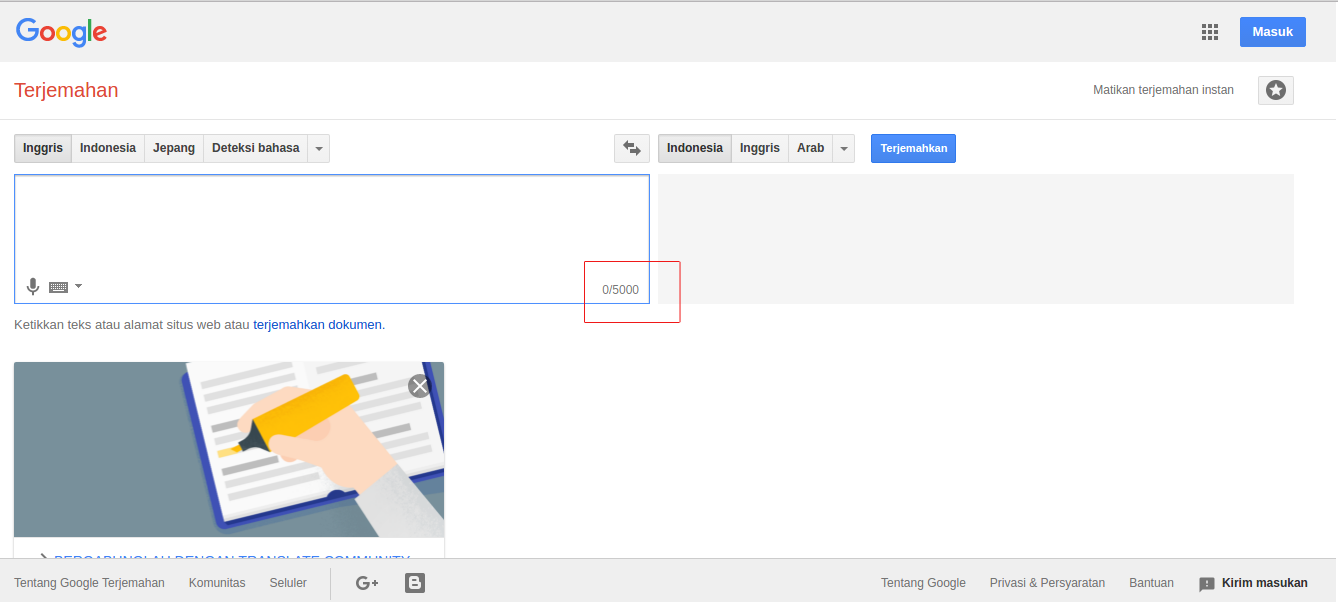Click the blue Terjemahkan button

coord(914,148)
